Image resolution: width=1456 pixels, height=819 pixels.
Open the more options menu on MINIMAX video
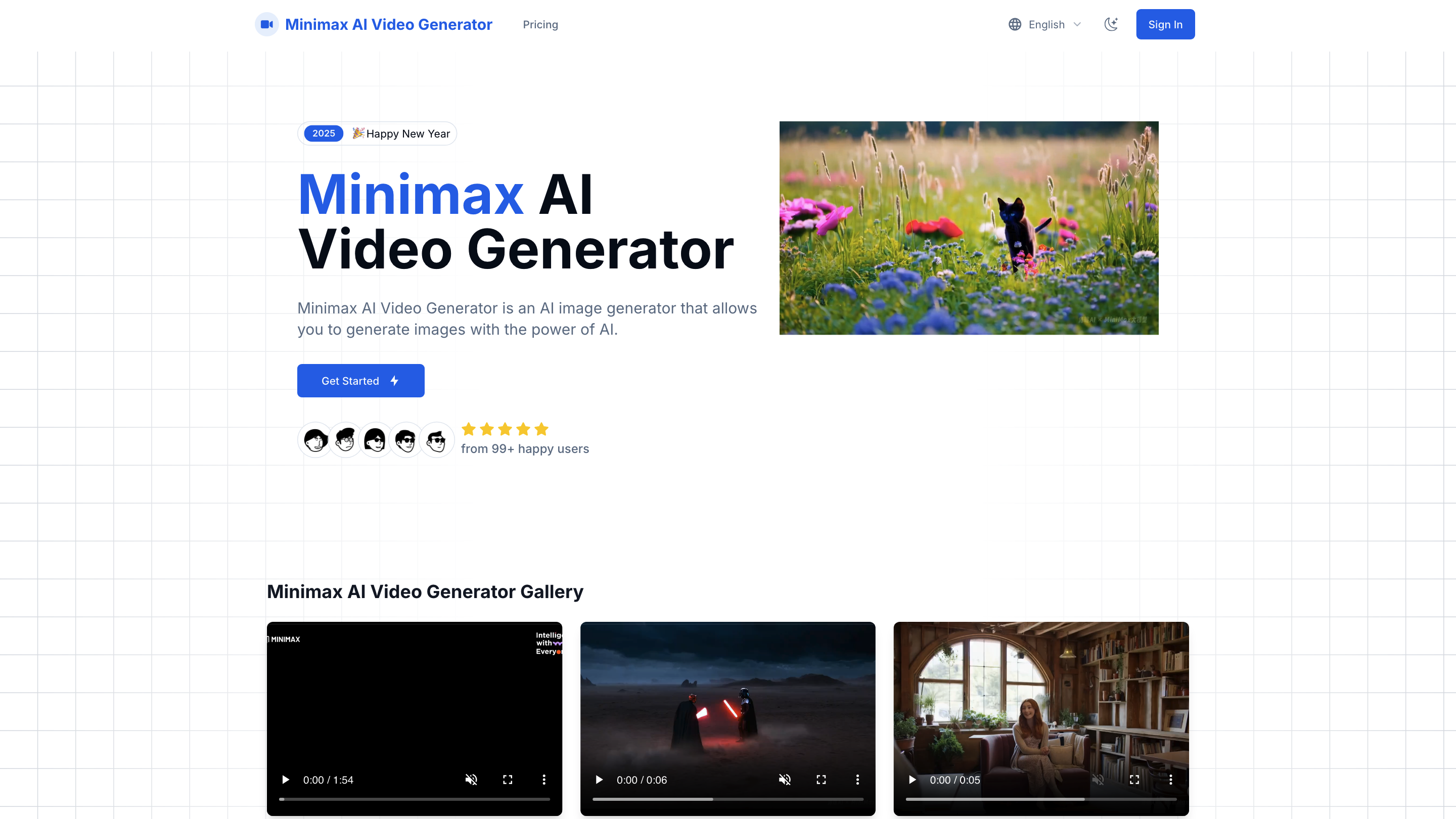click(x=544, y=780)
